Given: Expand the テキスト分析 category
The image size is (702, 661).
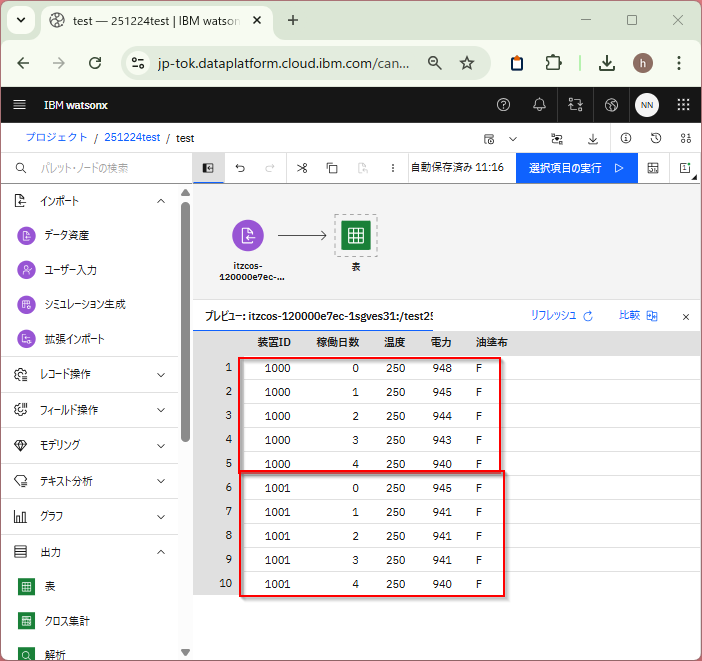Looking at the screenshot, I should click(90, 481).
